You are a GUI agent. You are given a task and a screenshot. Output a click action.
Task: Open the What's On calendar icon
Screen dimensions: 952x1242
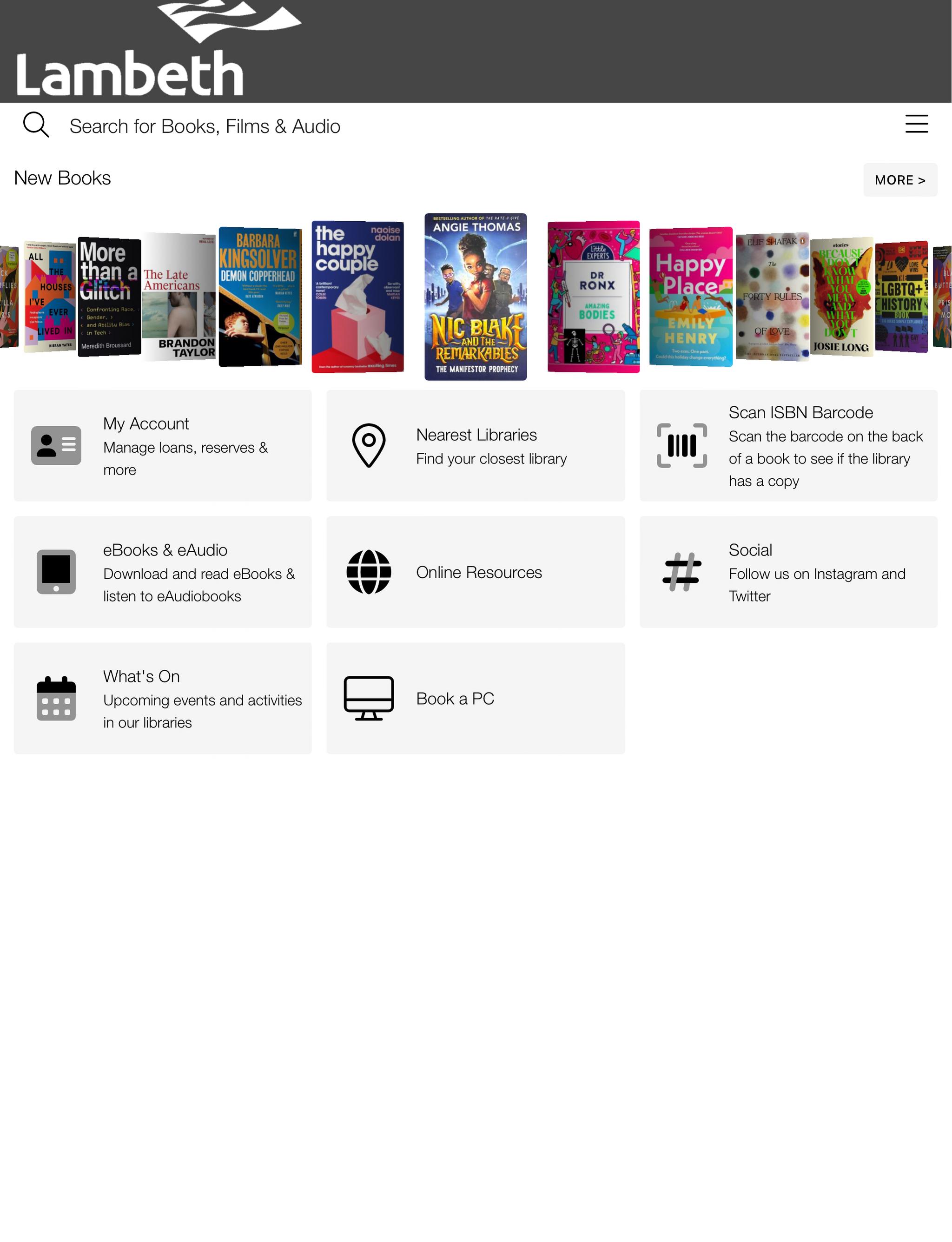pyautogui.click(x=56, y=698)
